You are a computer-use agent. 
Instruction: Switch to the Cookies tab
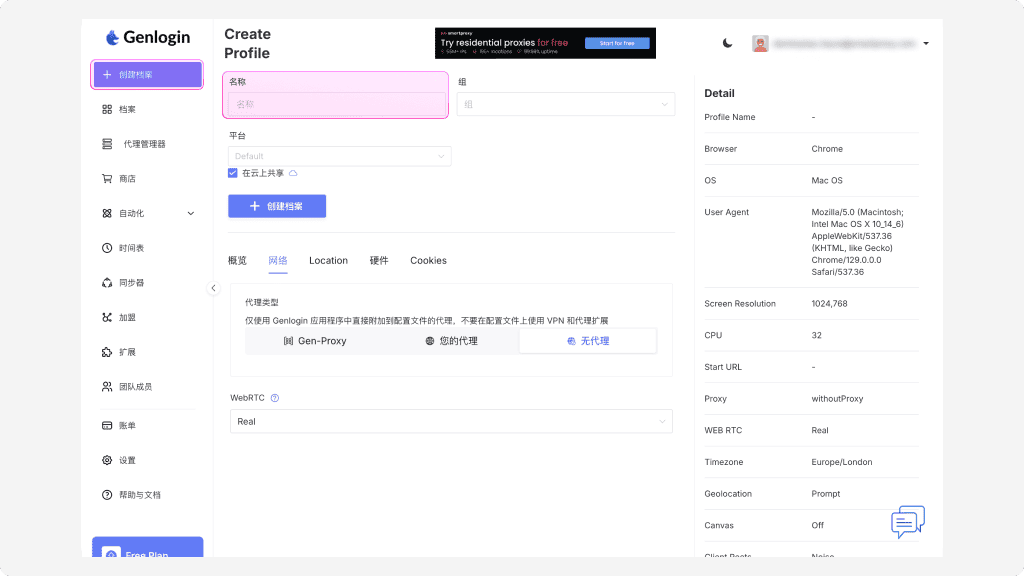pos(428,261)
